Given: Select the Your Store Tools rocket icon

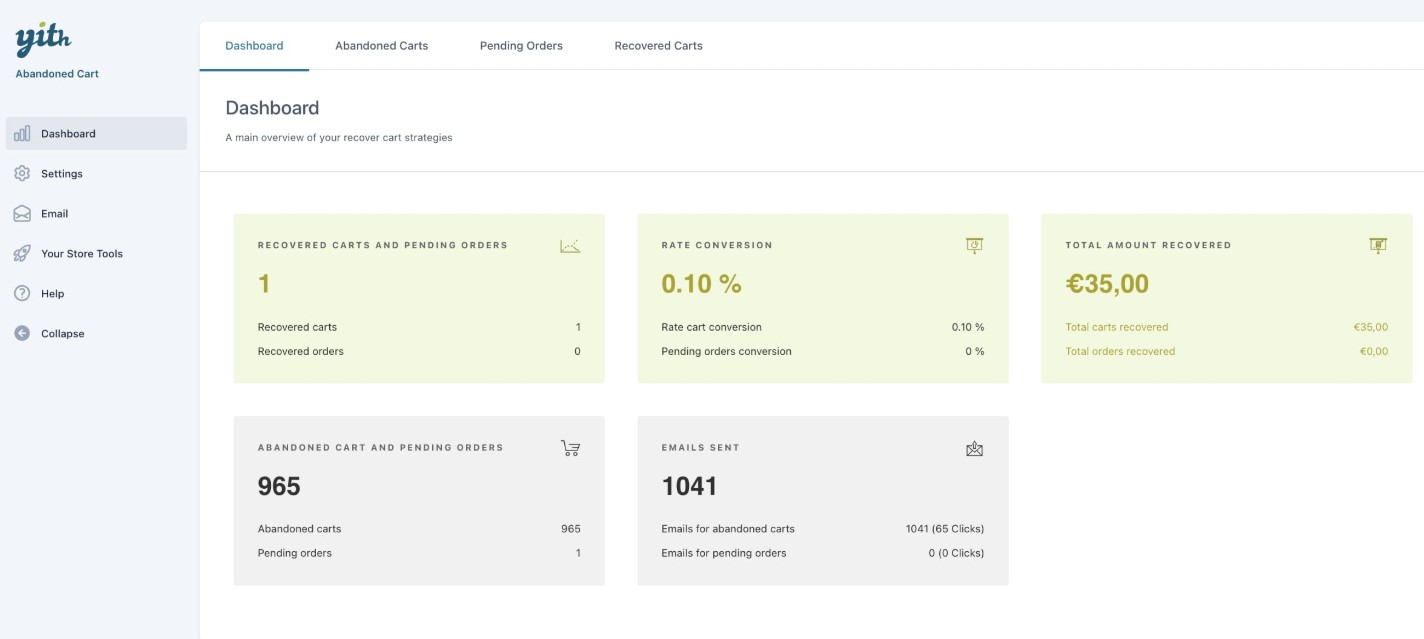Looking at the screenshot, I should [21, 253].
